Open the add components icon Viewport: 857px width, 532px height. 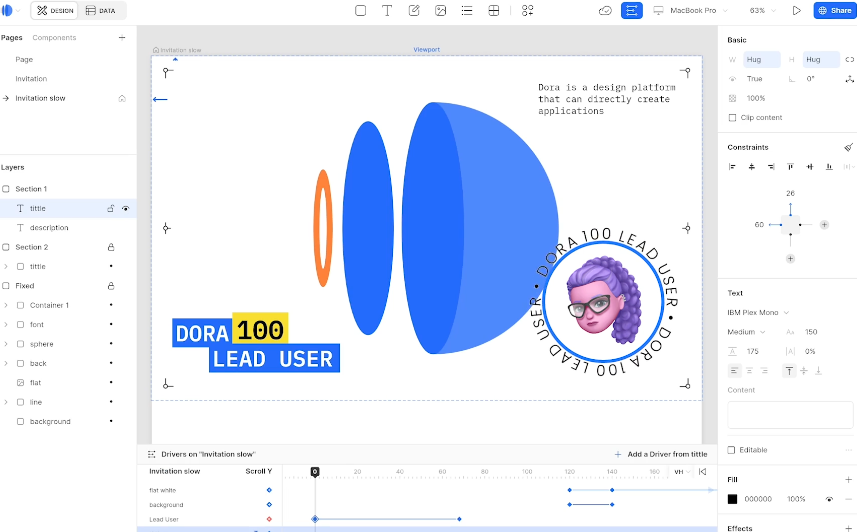click(527, 10)
